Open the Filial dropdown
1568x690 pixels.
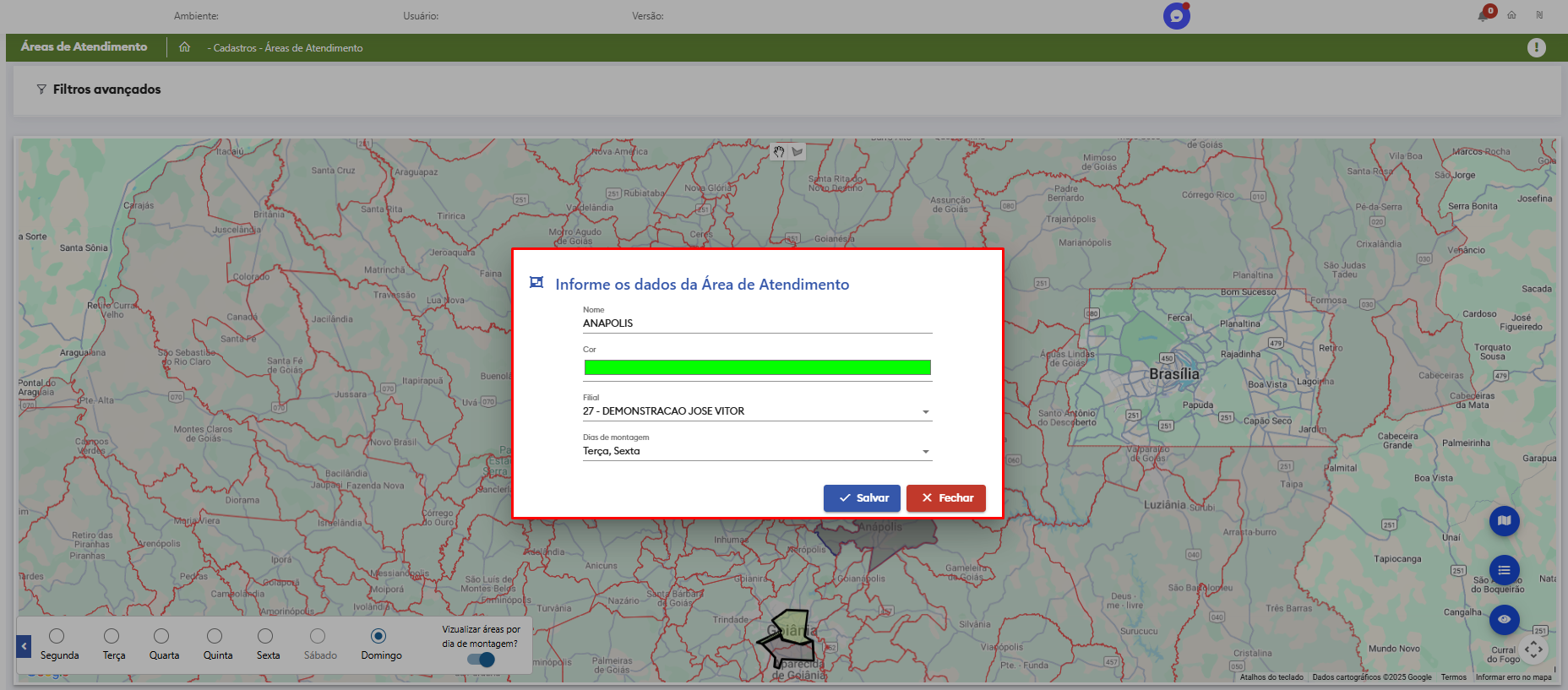pos(757,411)
